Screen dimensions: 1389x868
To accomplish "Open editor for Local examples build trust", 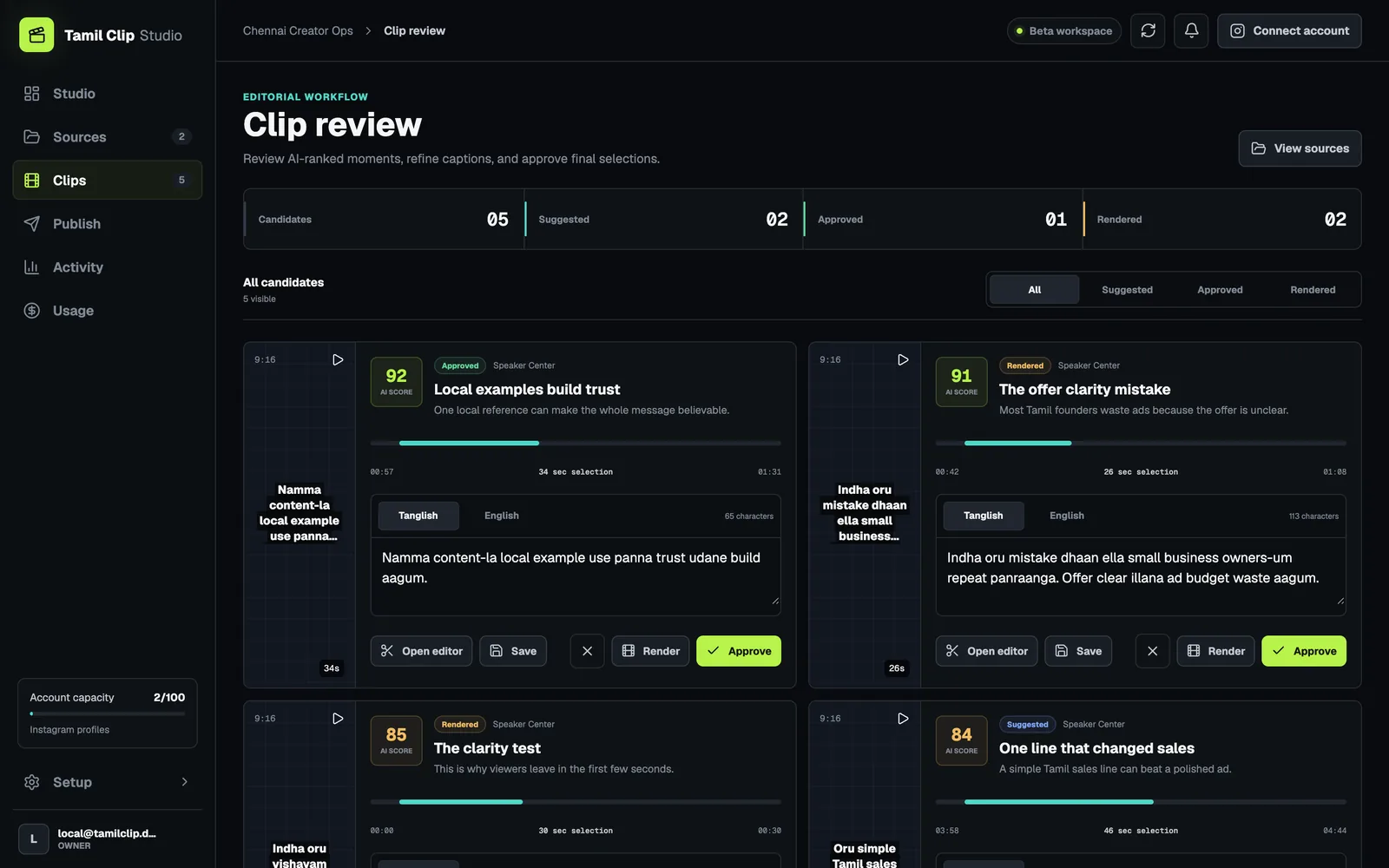I will pos(421,651).
